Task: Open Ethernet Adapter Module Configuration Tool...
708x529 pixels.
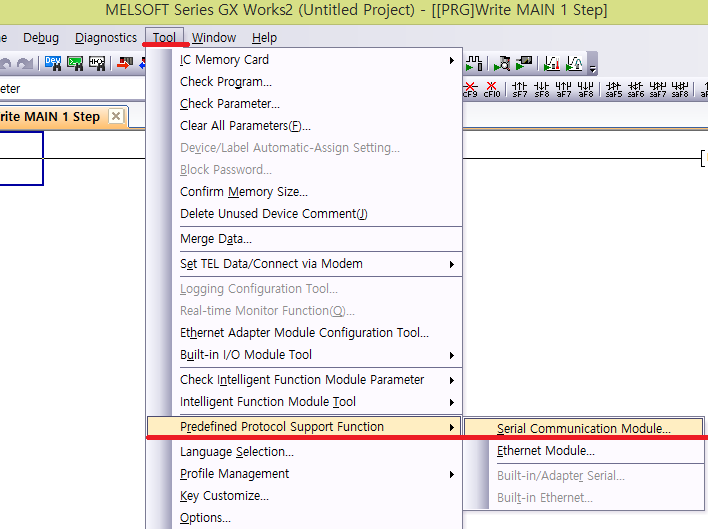Action: [x=317, y=333]
